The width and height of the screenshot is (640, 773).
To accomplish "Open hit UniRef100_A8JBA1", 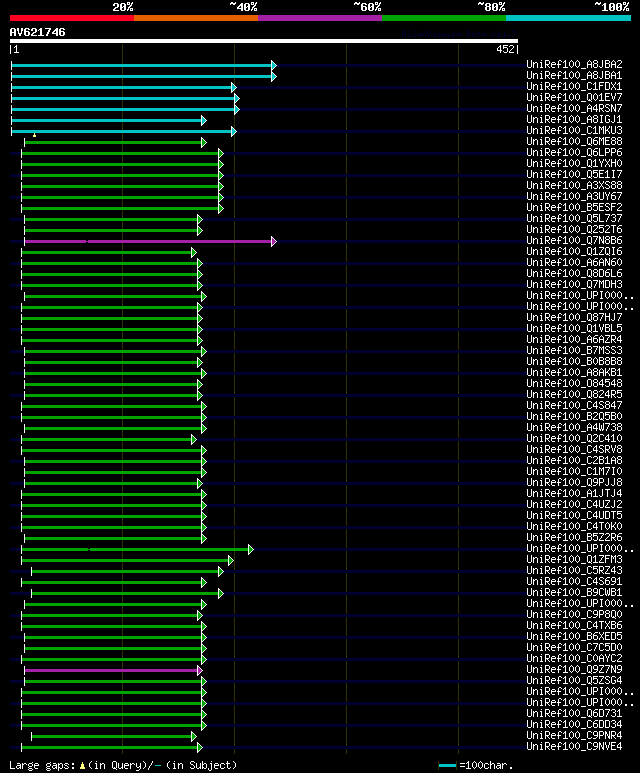I will [574, 75].
